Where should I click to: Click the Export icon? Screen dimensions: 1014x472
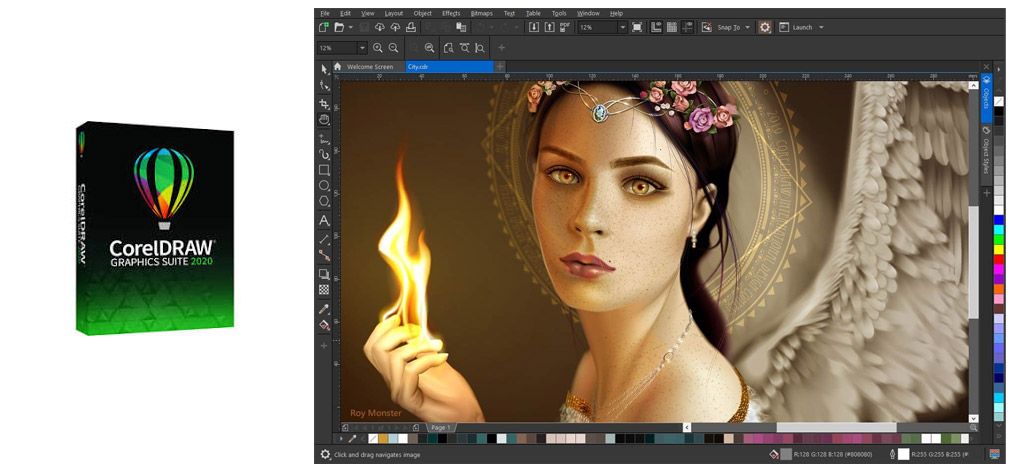click(549, 27)
